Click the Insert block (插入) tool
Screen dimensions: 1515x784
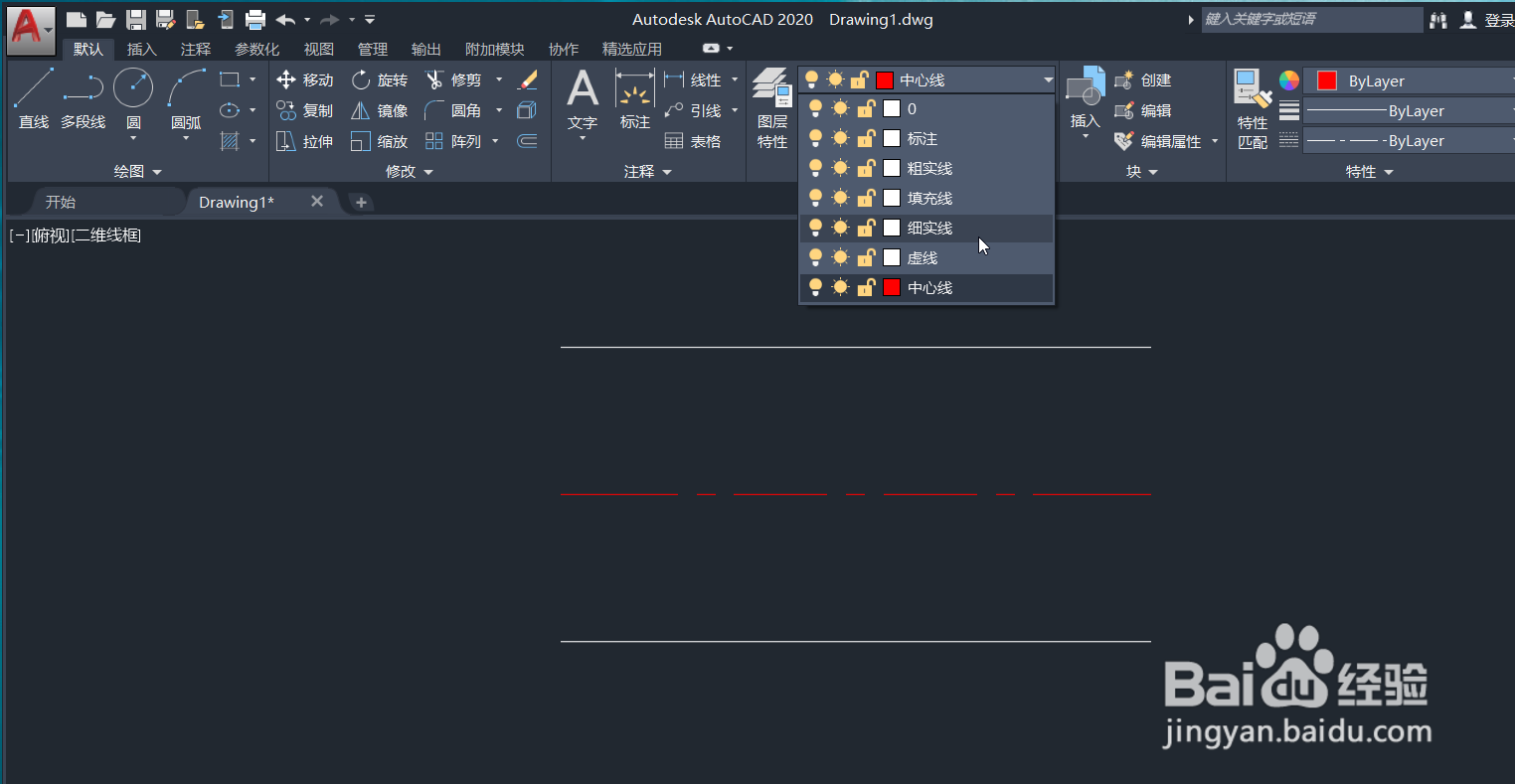[1085, 99]
